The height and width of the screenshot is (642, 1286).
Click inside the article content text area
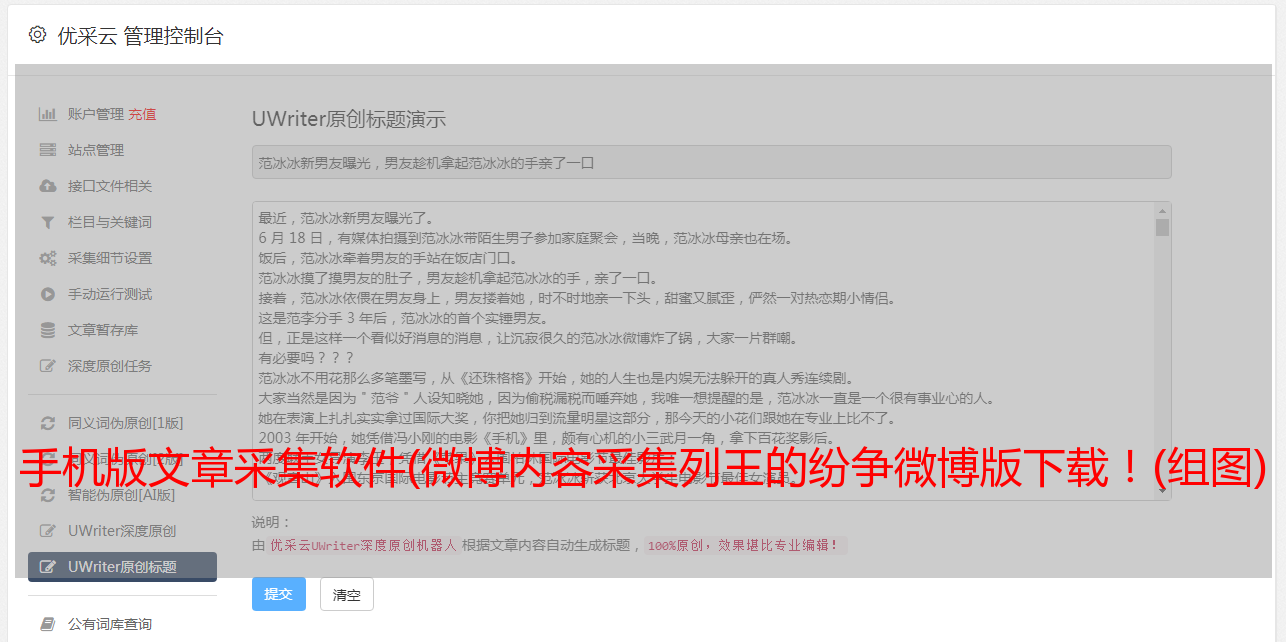703,350
